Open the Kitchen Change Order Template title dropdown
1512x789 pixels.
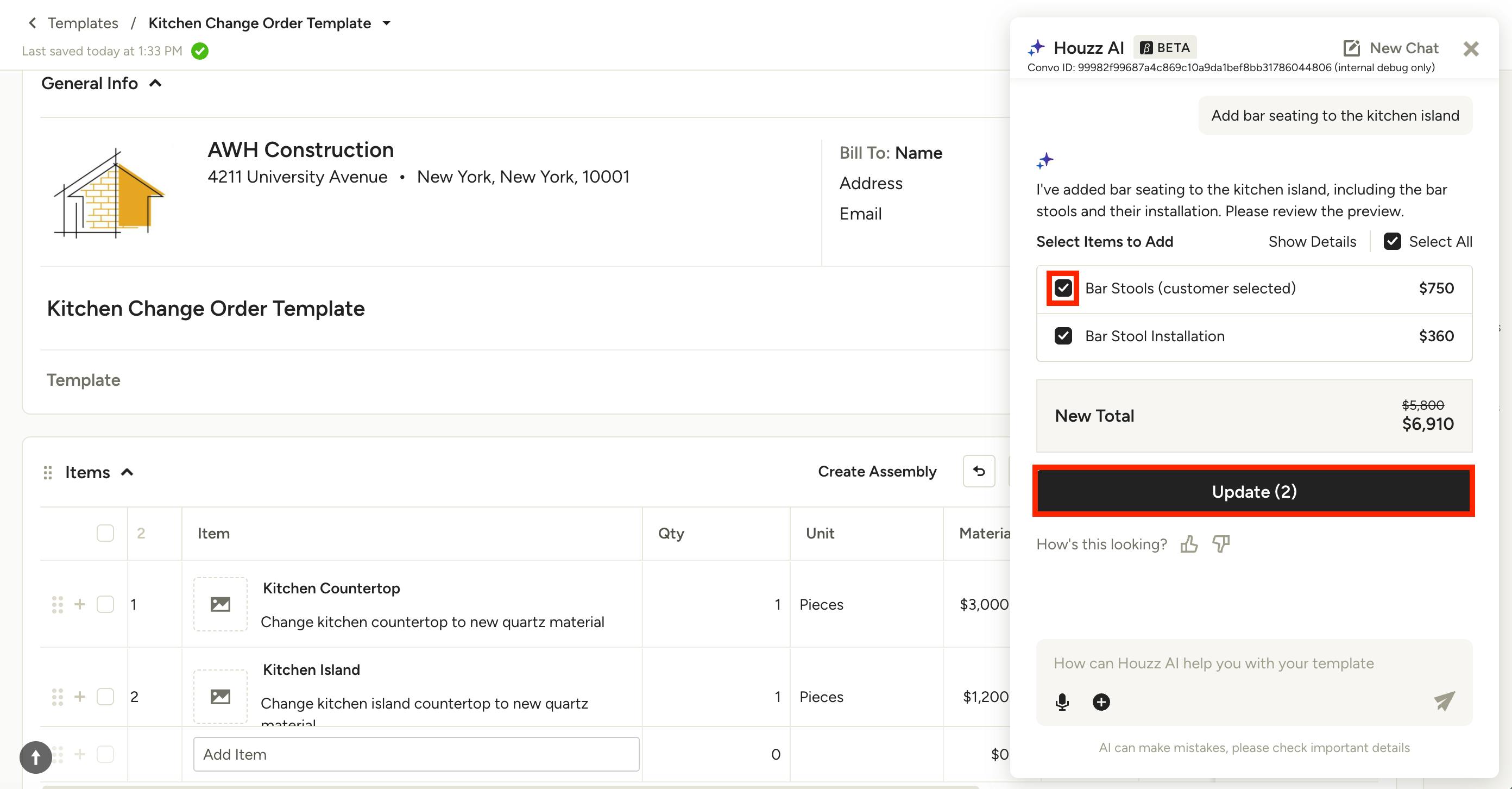click(x=386, y=23)
